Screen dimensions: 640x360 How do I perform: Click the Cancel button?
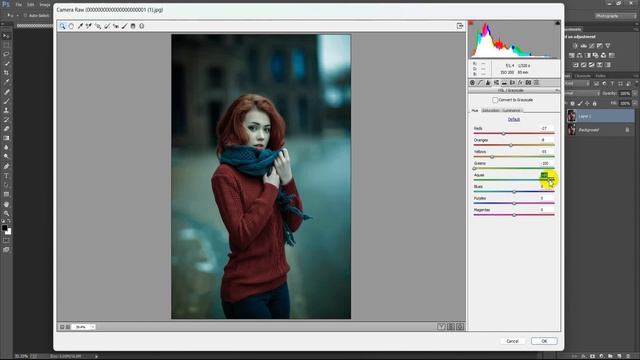(x=513, y=341)
